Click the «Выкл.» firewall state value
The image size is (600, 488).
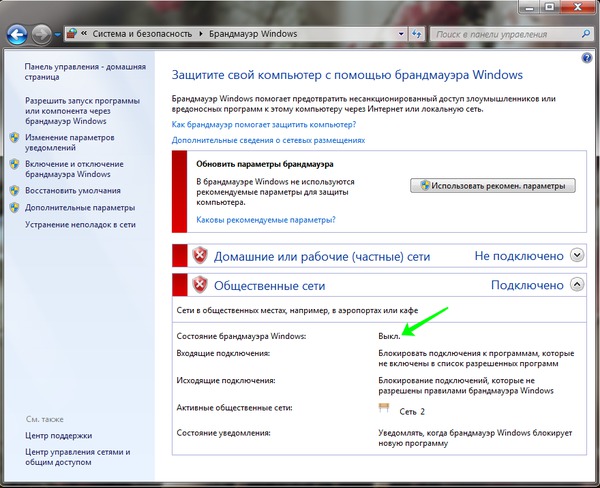click(x=389, y=336)
